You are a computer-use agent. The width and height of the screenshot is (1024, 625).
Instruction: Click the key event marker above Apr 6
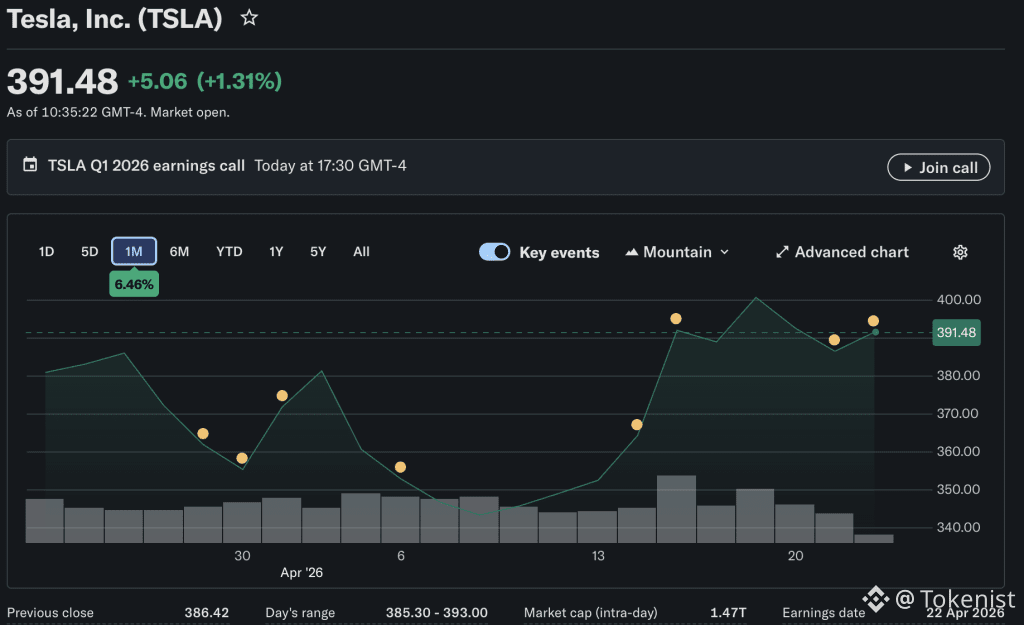400,467
